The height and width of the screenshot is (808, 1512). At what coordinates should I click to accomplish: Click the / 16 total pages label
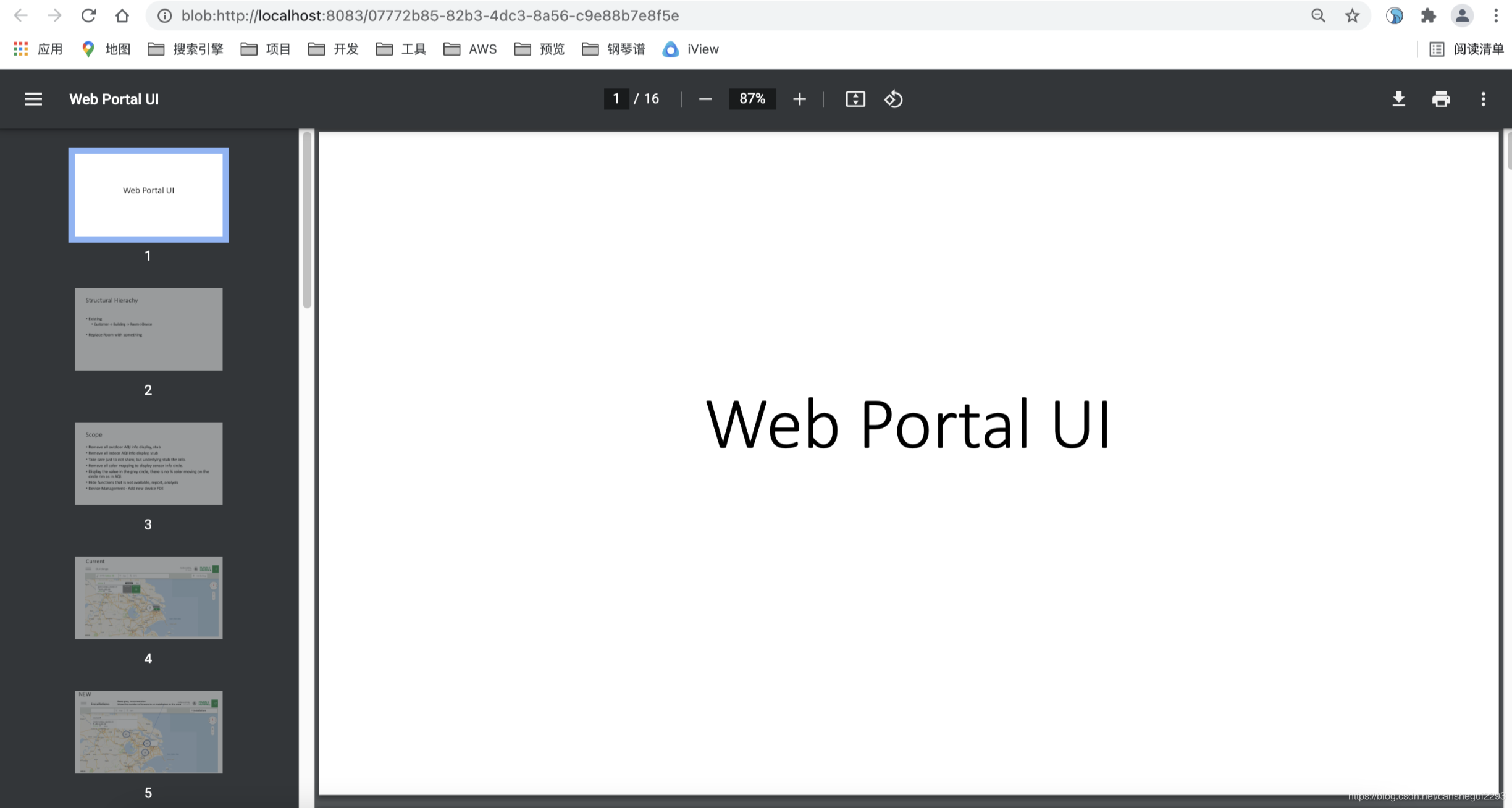(647, 99)
